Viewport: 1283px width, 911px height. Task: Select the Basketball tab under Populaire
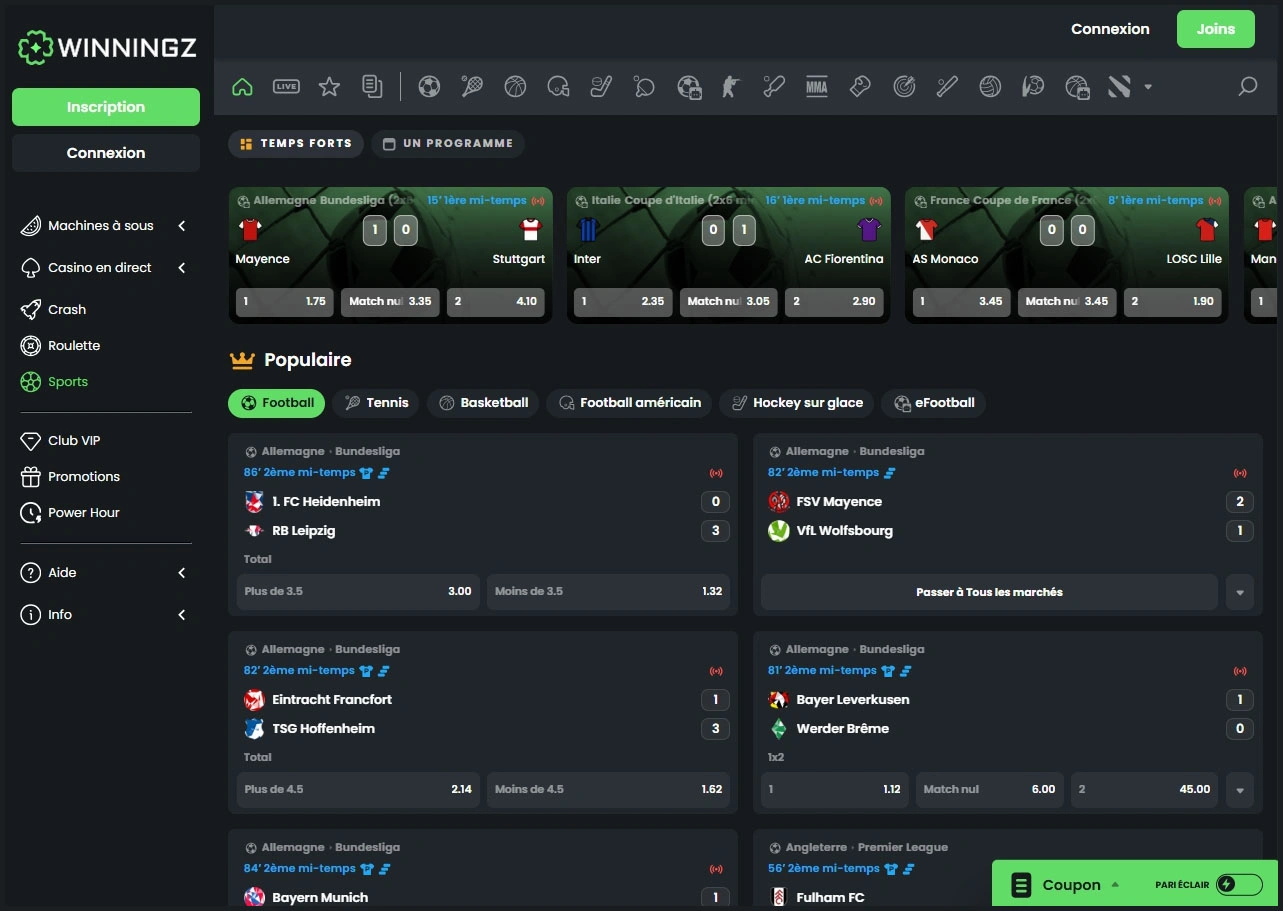pyautogui.click(x=484, y=403)
